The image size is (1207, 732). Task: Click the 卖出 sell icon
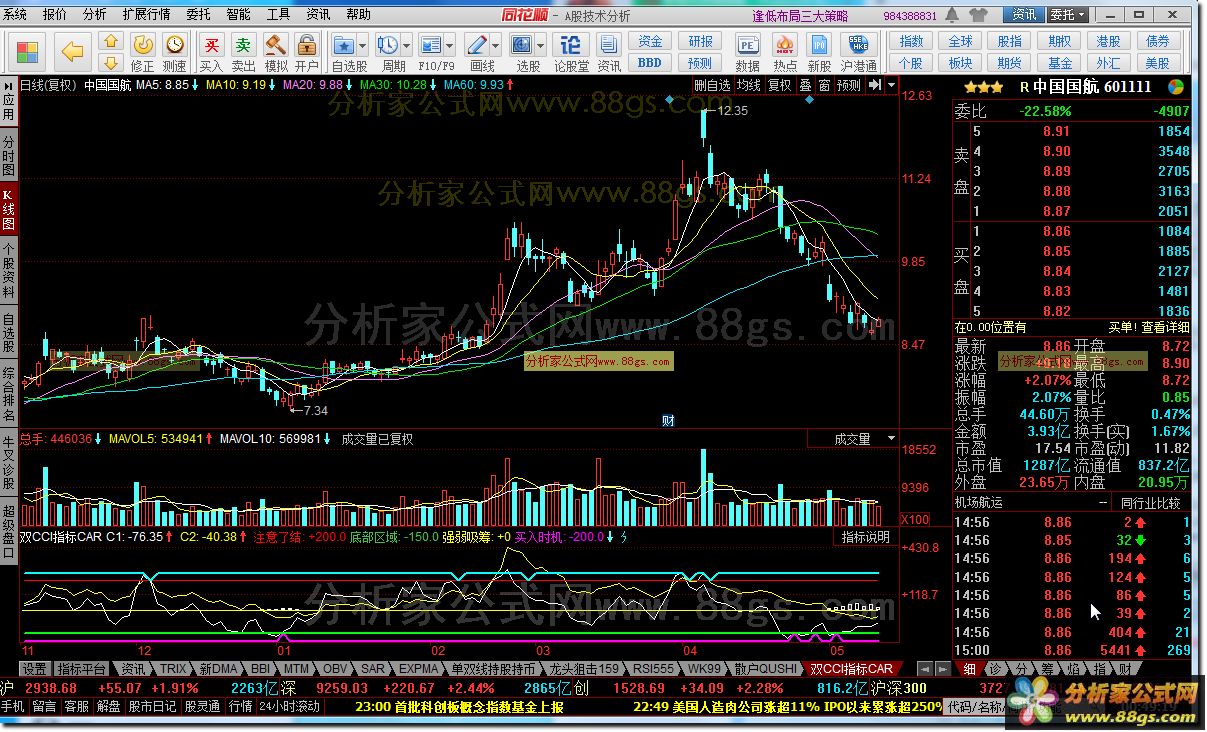click(243, 52)
